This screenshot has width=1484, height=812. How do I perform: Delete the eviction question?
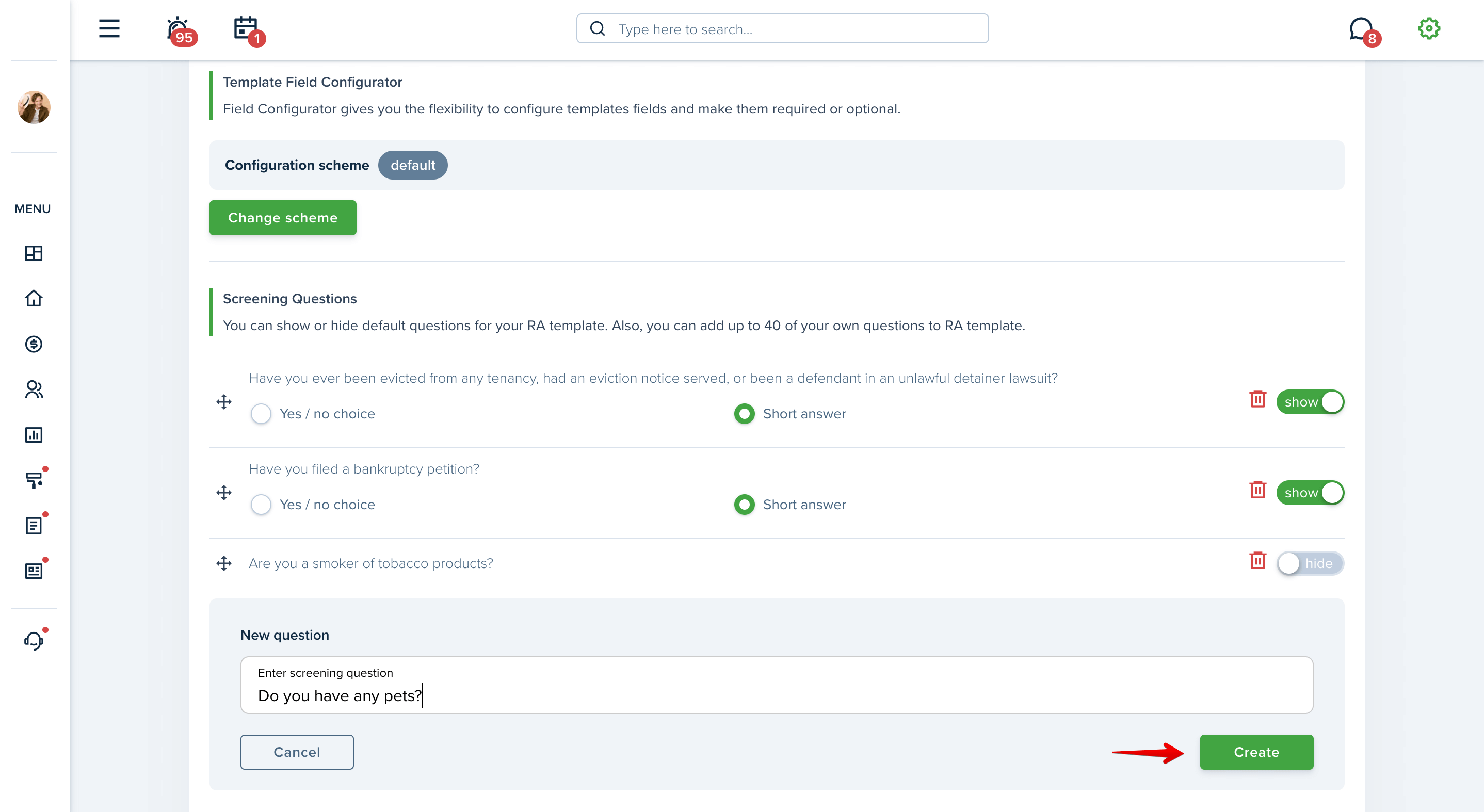tap(1257, 398)
